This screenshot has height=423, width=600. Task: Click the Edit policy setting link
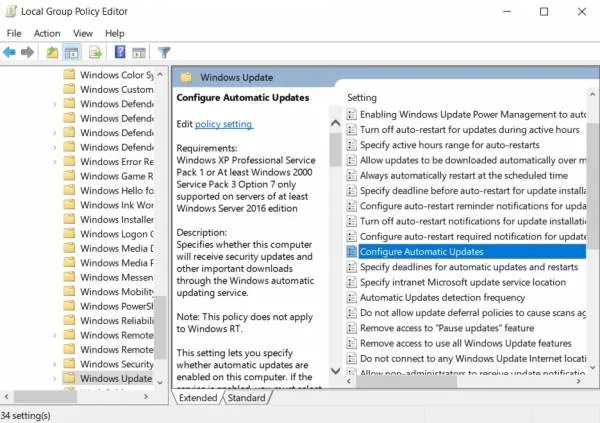[x=224, y=124]
